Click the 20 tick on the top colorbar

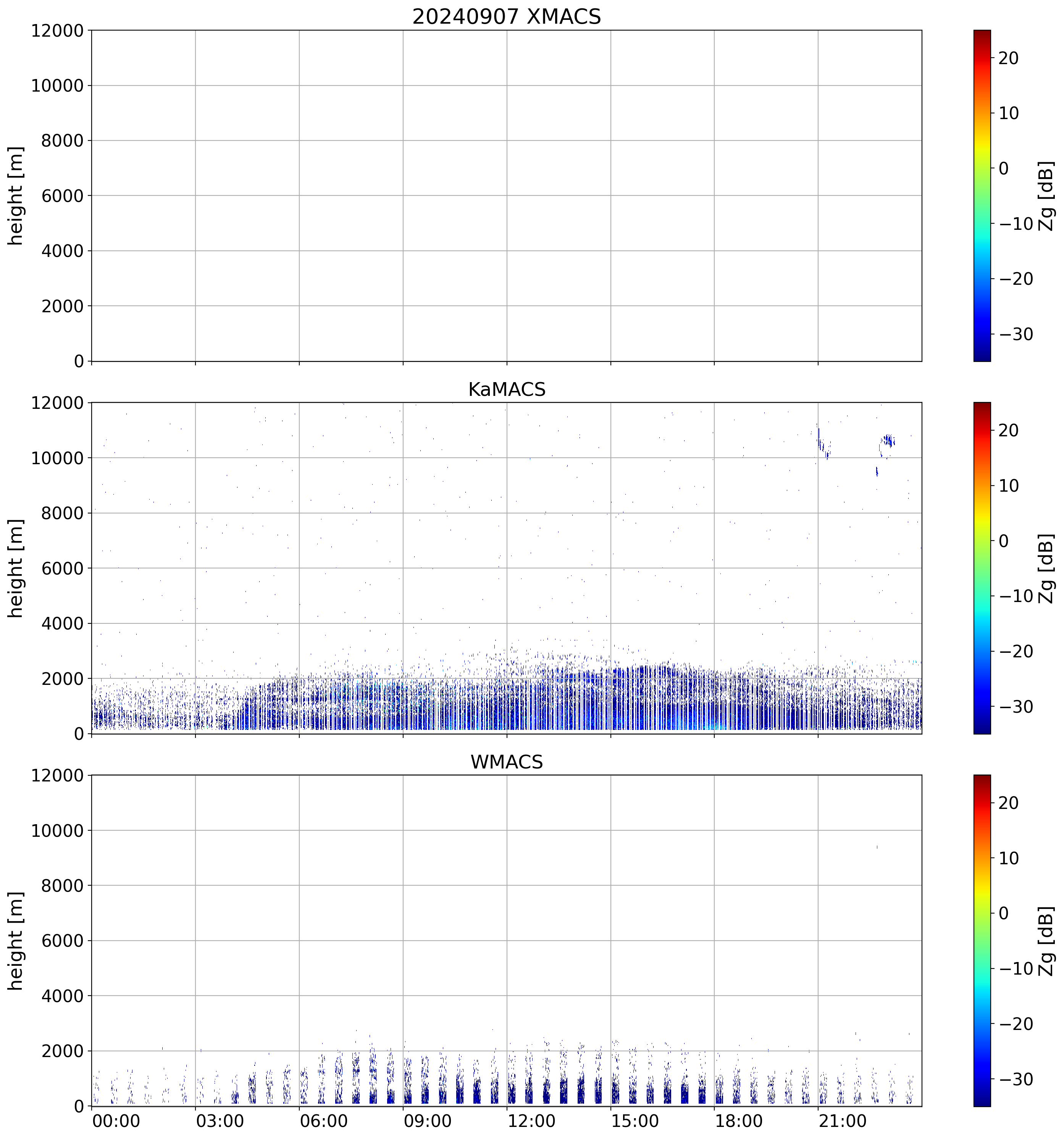pyautogui.click(x=1009, y=58)
